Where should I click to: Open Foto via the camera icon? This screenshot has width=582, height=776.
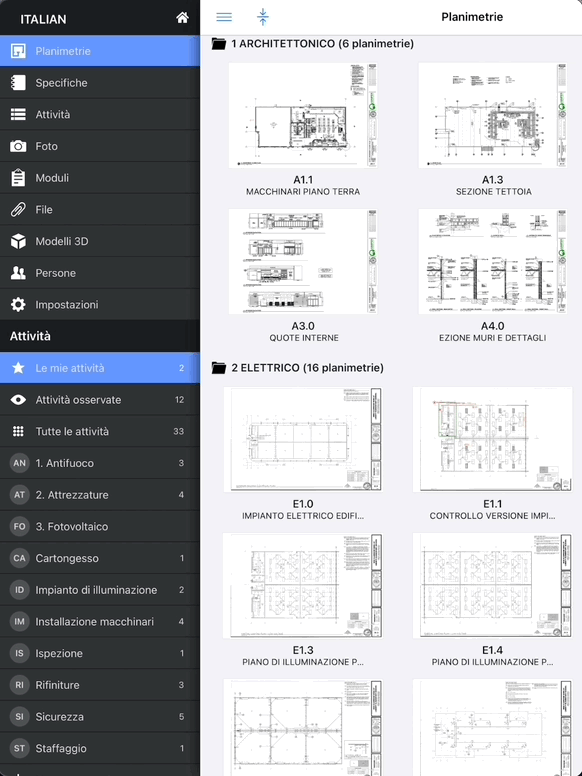click(x=18, y=146)
